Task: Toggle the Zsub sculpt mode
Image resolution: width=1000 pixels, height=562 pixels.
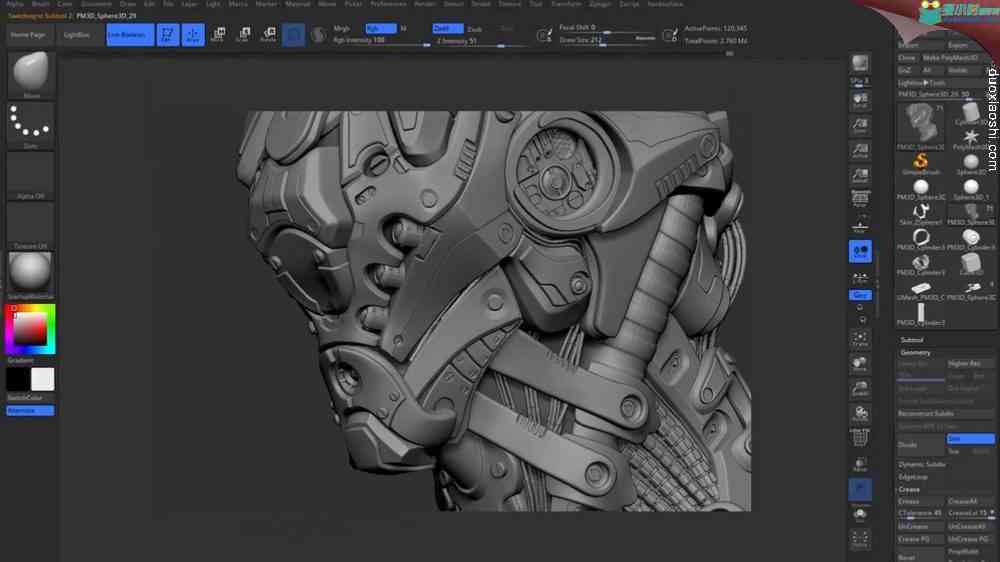Action: [x=475, y=29]
